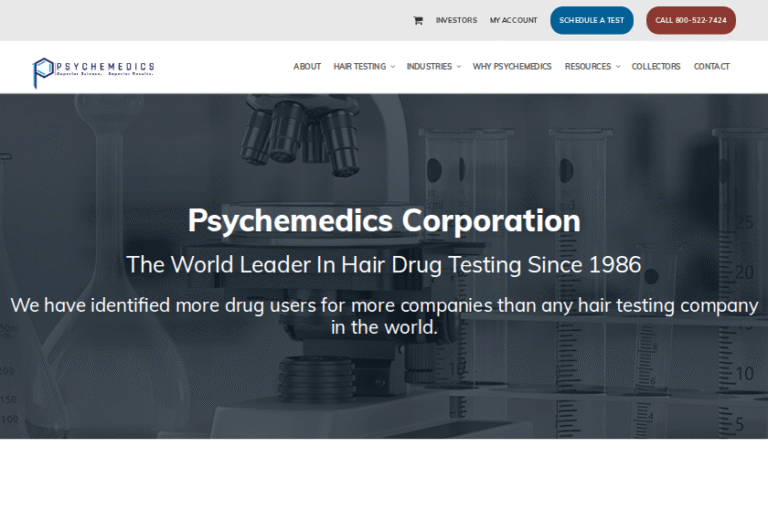Select Resources in the navigation bar
Viewport: 768px width, 512px height.
click(x=587, y=67)
